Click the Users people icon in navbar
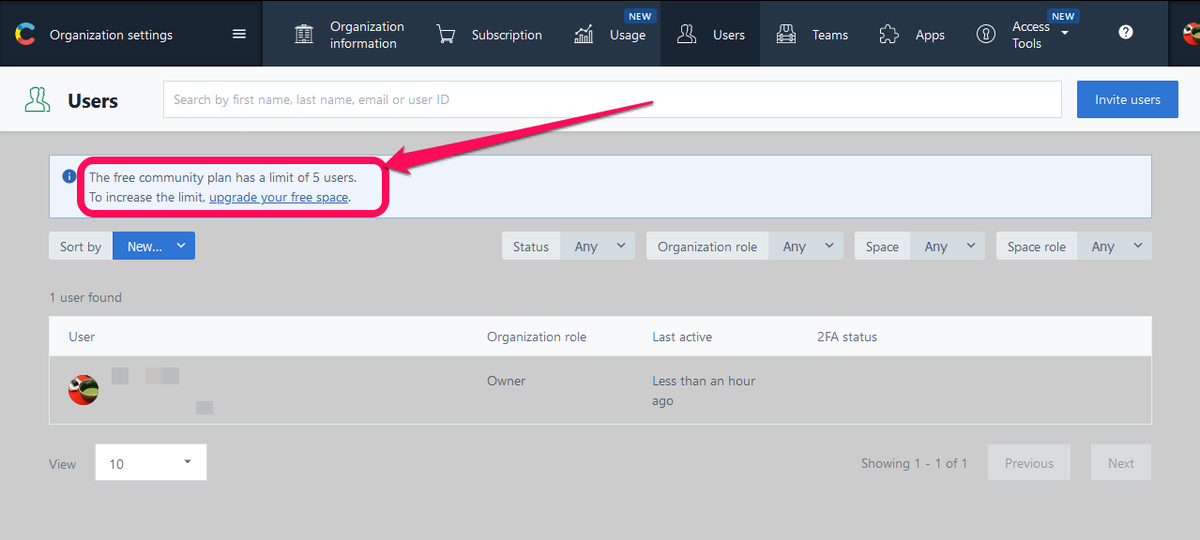1200x540 pixels. 687,34
